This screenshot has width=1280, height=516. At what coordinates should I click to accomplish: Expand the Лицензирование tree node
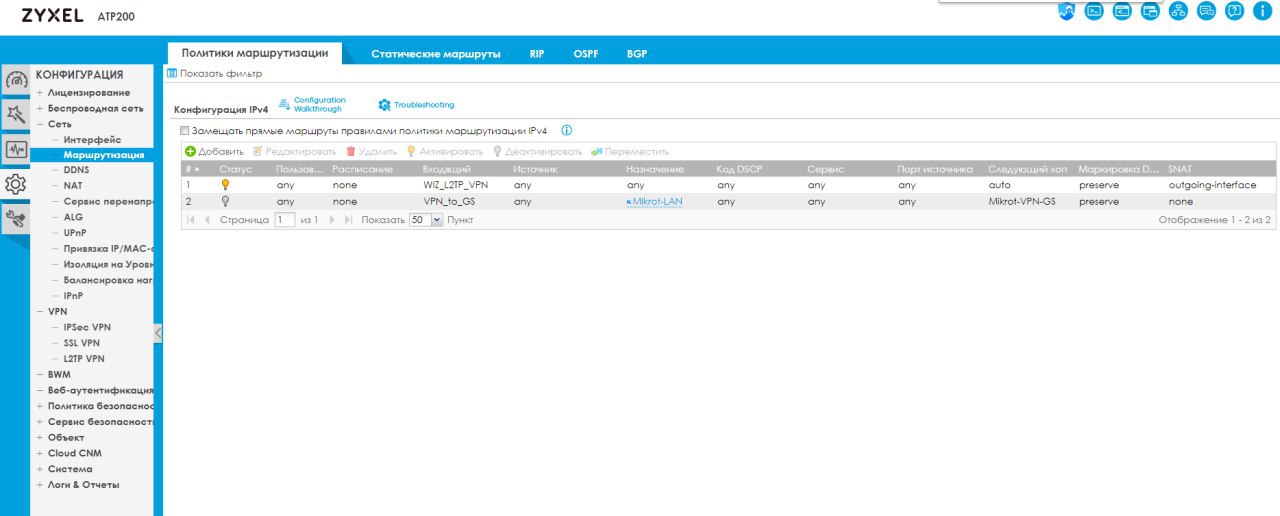pyautogui.click(x=39, y=93)
